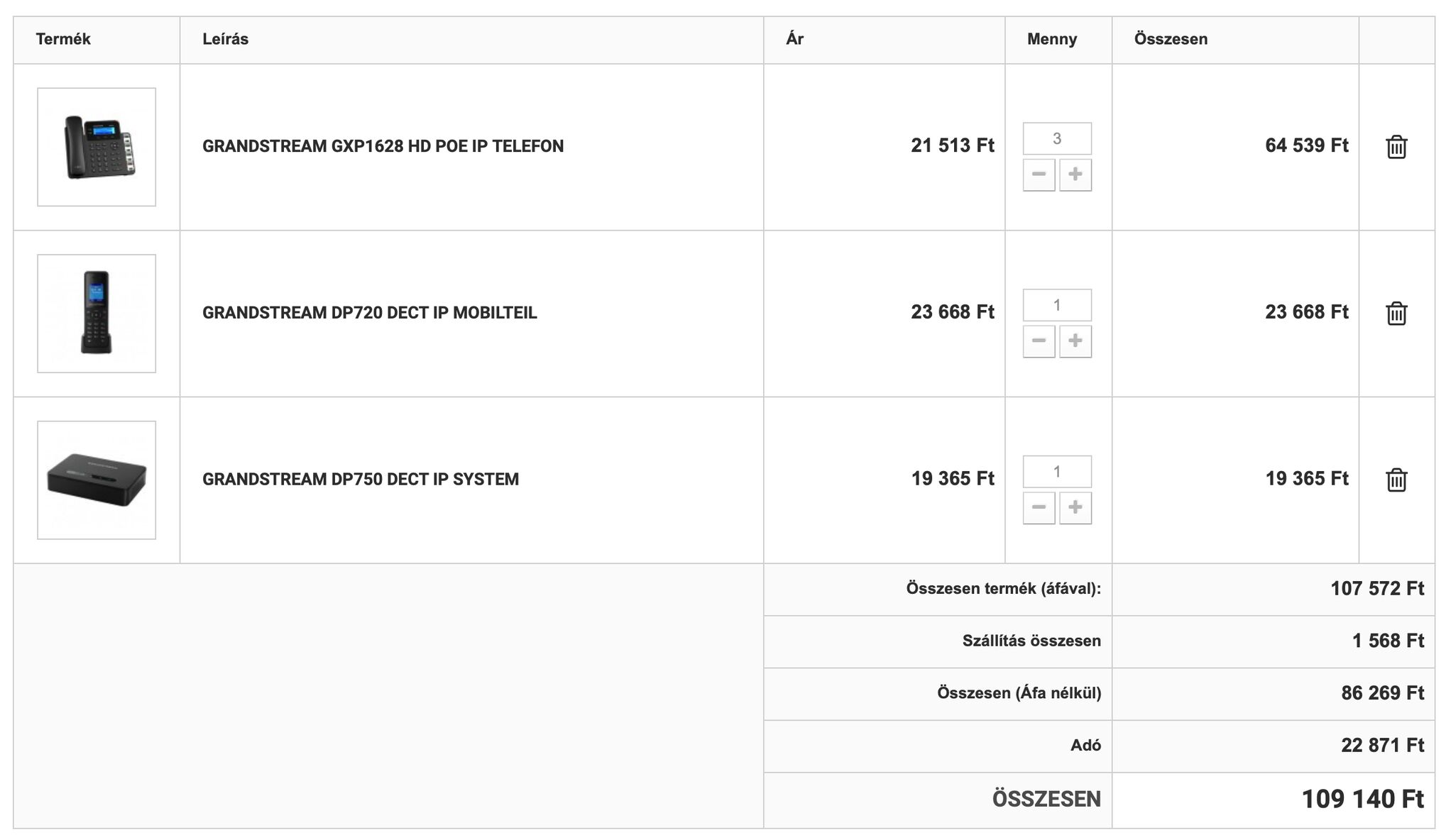1446x840 pixels.
Task: Remove the DP720 DECT IP Mobilteil from cart
Action: pyautogui.click(x=1396, y=314)
